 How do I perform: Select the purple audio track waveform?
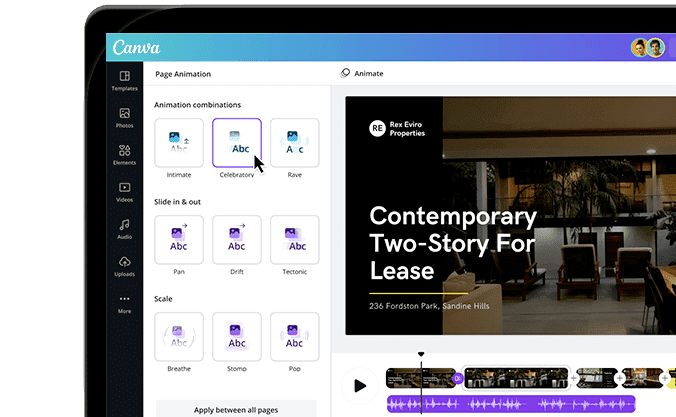tap(511, 404)
